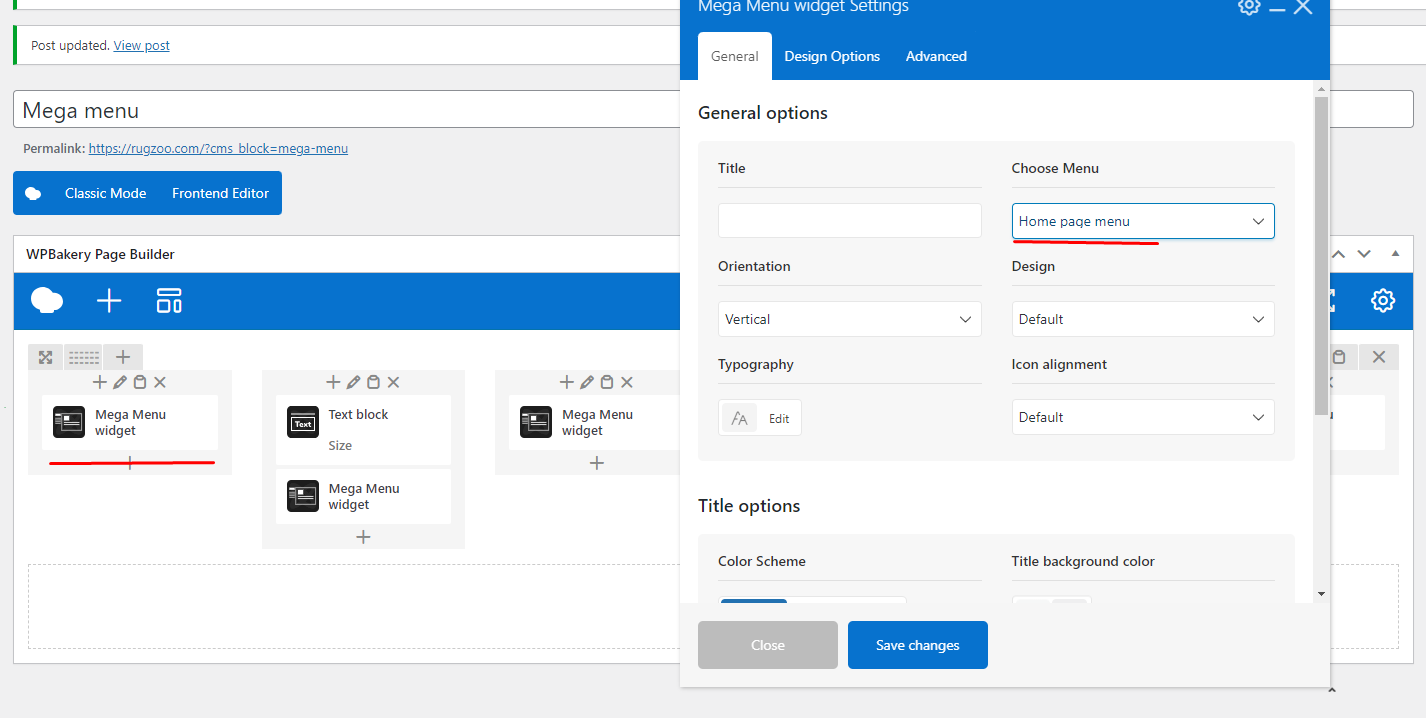The height and width of the screenshot is (718, 1426).
Task: Open the rugzoo.com permalink
Action: (218, 148)
